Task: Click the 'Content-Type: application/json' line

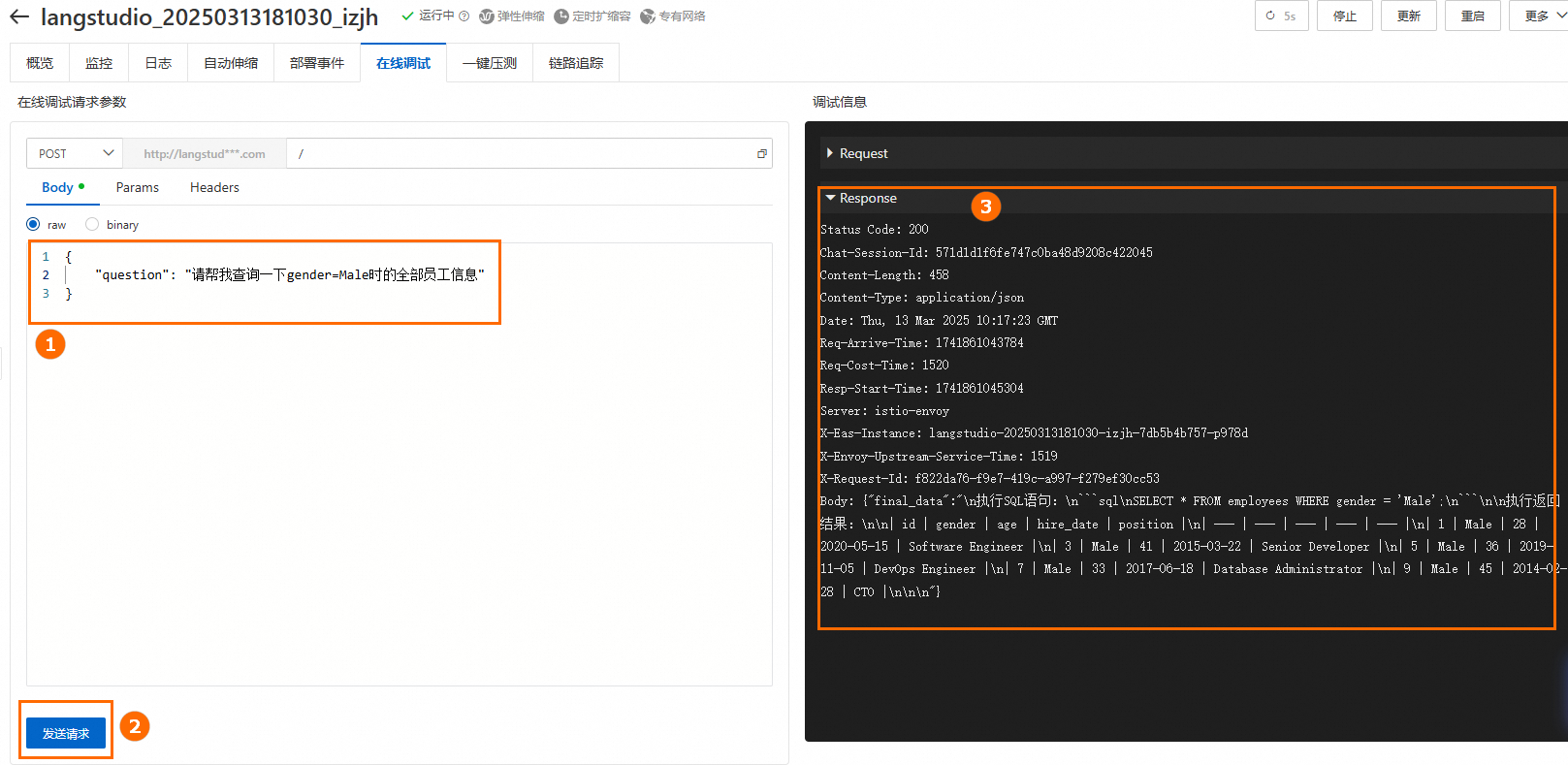Action: coord(922,298)
